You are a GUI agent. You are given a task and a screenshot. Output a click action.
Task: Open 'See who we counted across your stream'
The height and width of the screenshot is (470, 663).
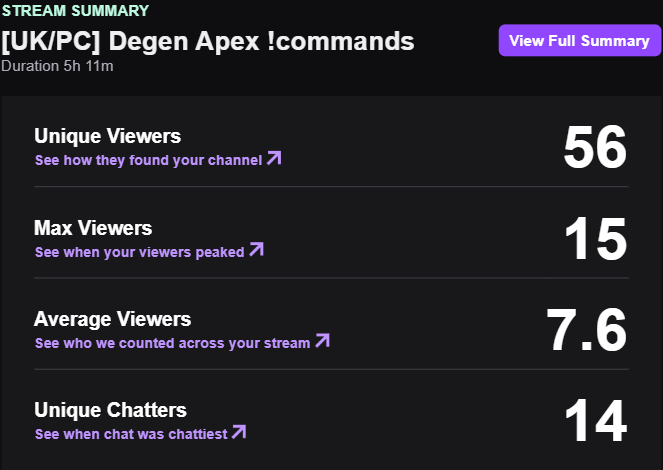(x=173, y=343)
